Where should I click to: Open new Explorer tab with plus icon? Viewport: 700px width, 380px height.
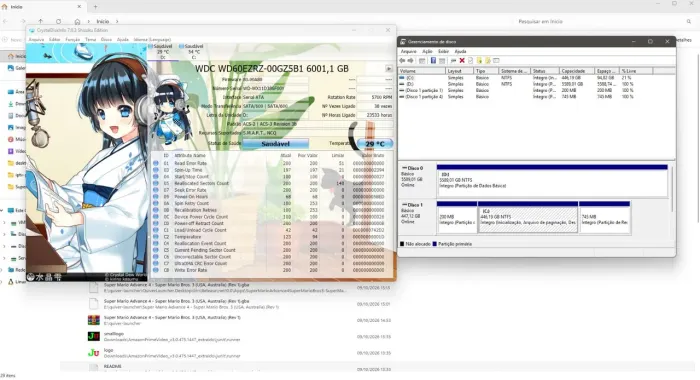pyautogui.click(x=95, y=7)
